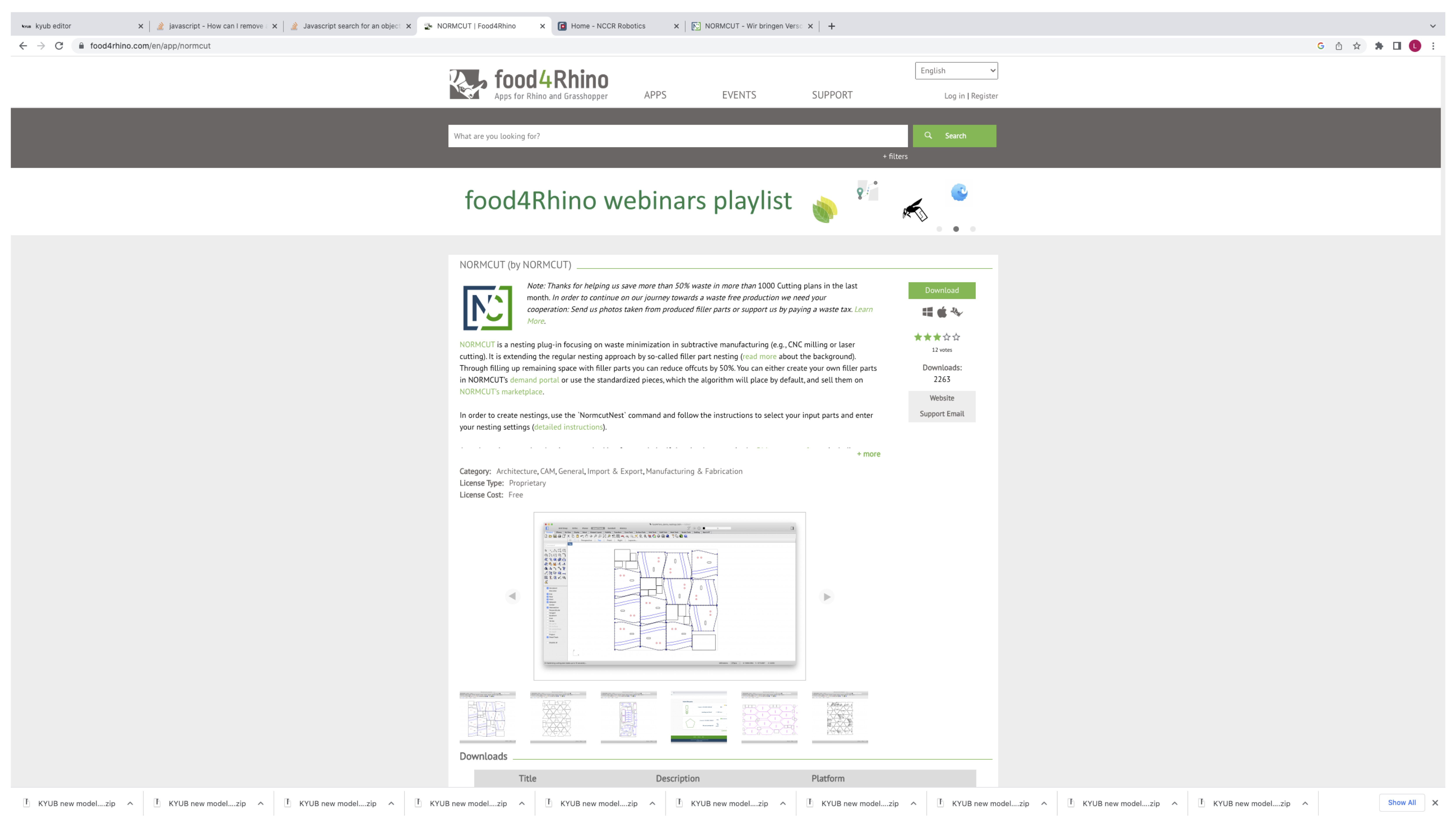1456x819 pixels.
Task: Click the Windows platform icon under Download
Action: (927, 312)
